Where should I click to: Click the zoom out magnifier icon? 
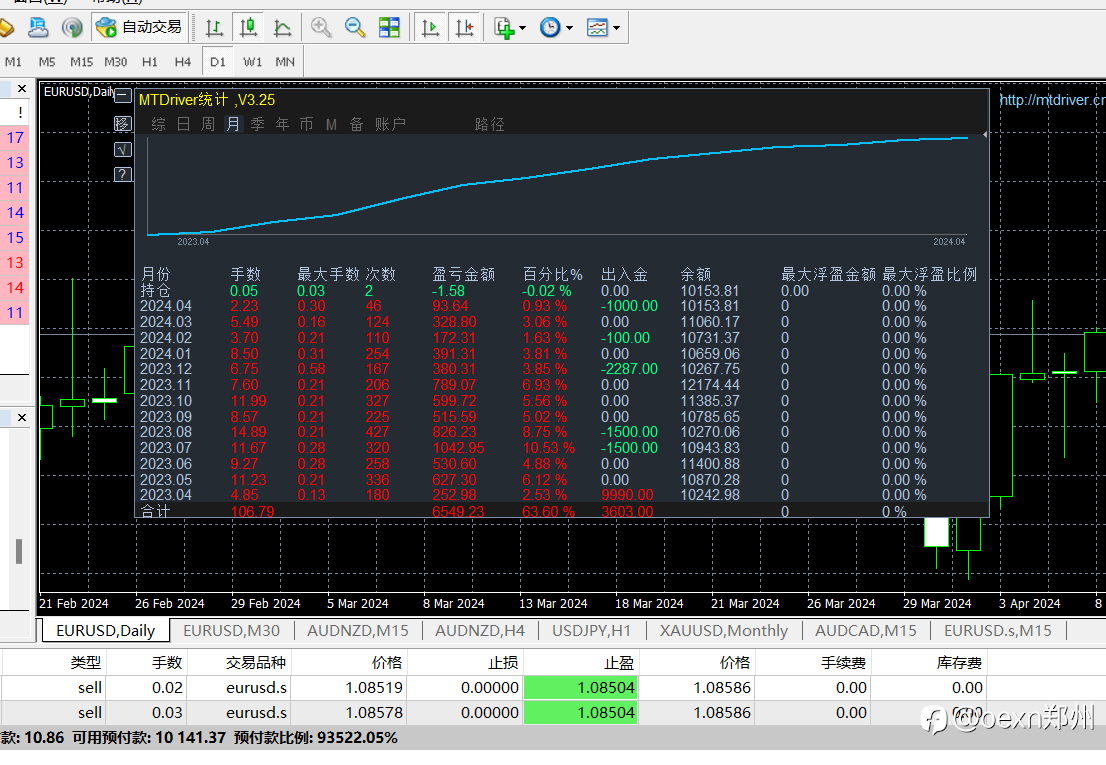tap(355, 27)
